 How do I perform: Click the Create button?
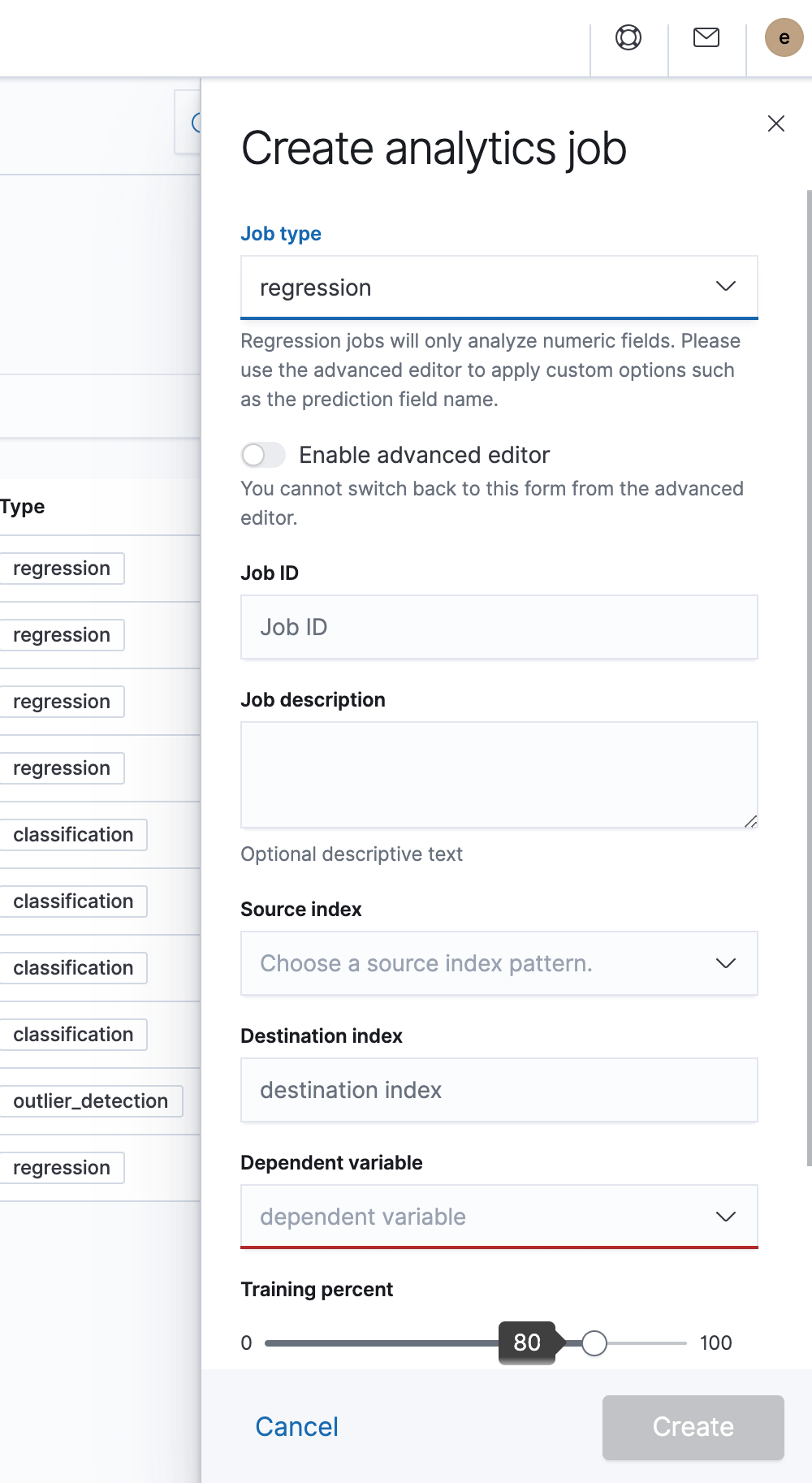pos(693,1427)
